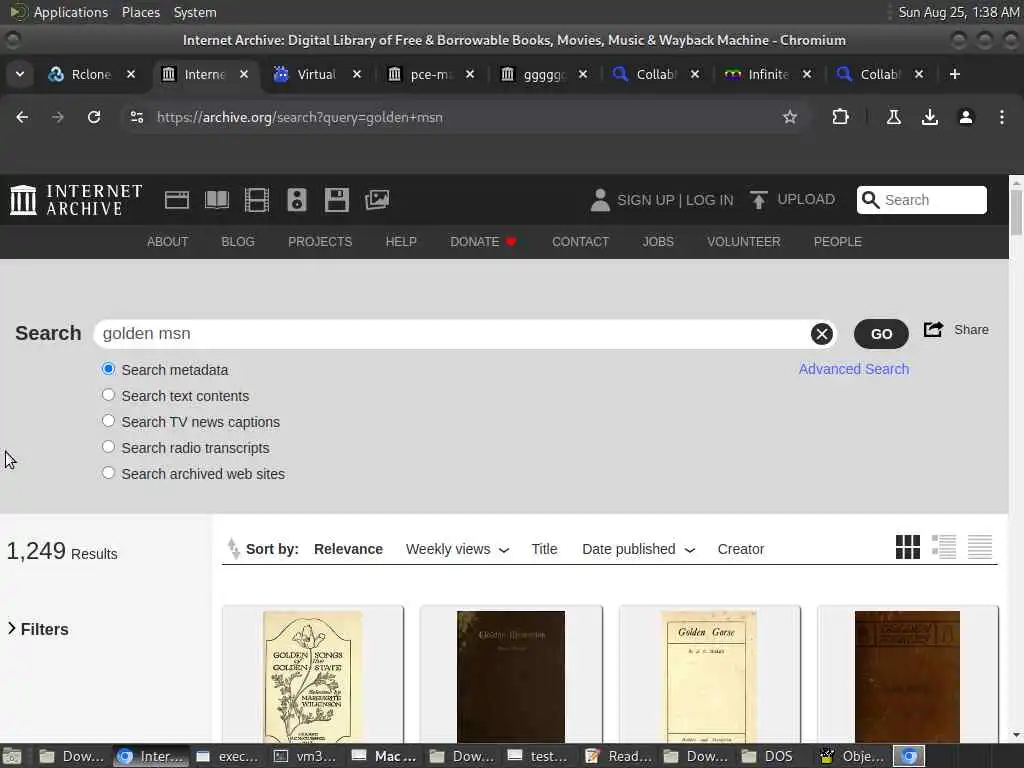Screen dimensions: 1024x768
Task: Open the System menu
Action: click(x=195, y=12)
